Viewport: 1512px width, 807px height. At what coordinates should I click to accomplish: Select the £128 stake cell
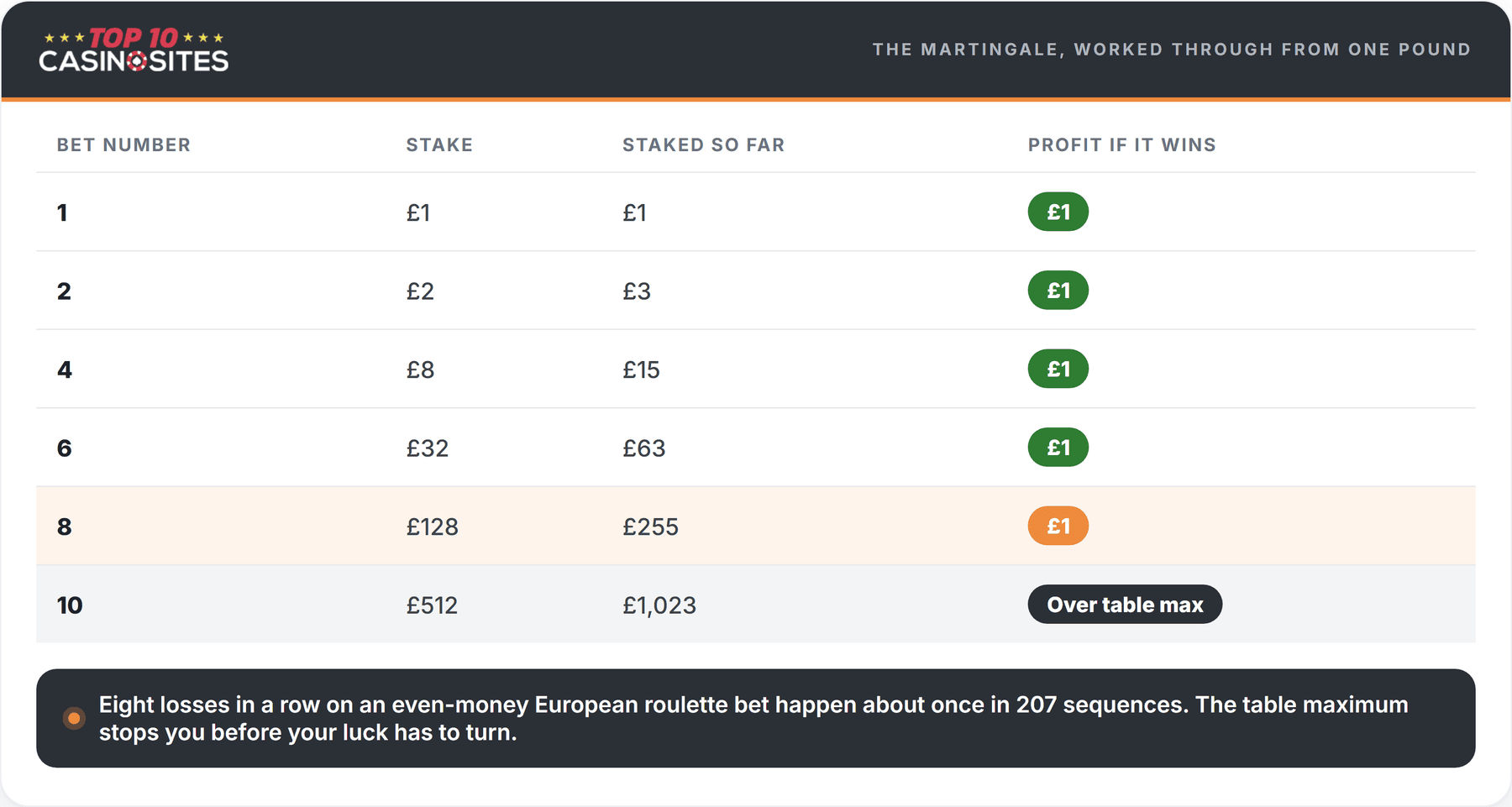coord(432,527)
